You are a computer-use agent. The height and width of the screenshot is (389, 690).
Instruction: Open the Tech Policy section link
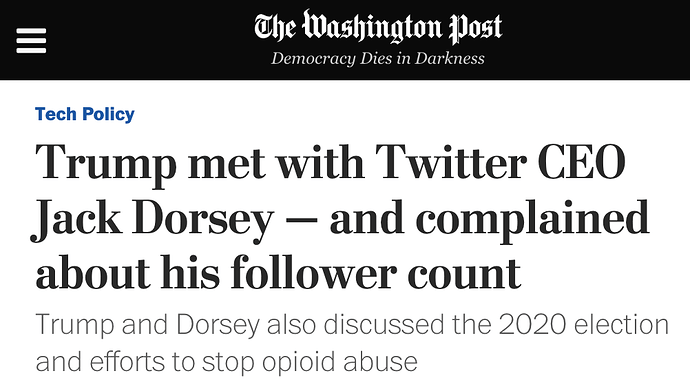point(84,114)
